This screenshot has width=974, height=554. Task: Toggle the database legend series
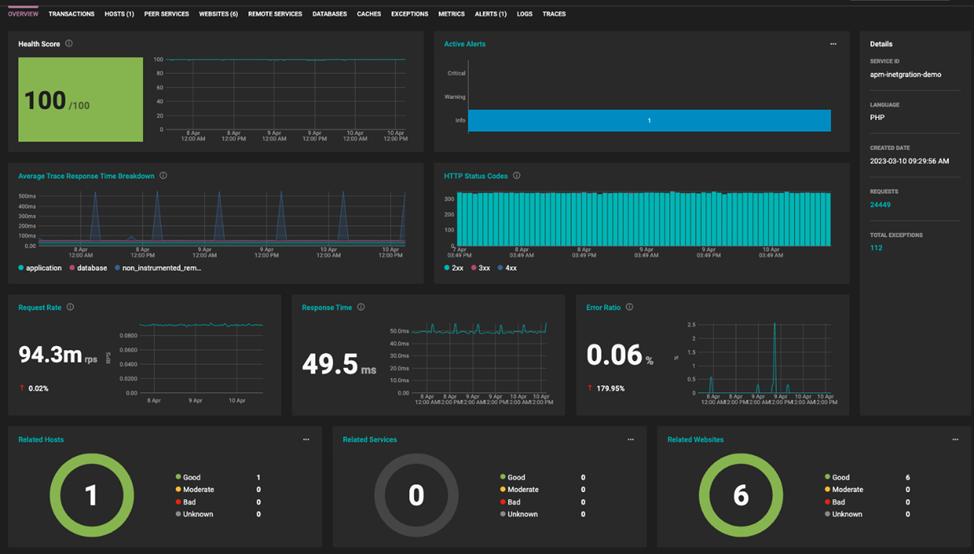click(x=88, y=268)
